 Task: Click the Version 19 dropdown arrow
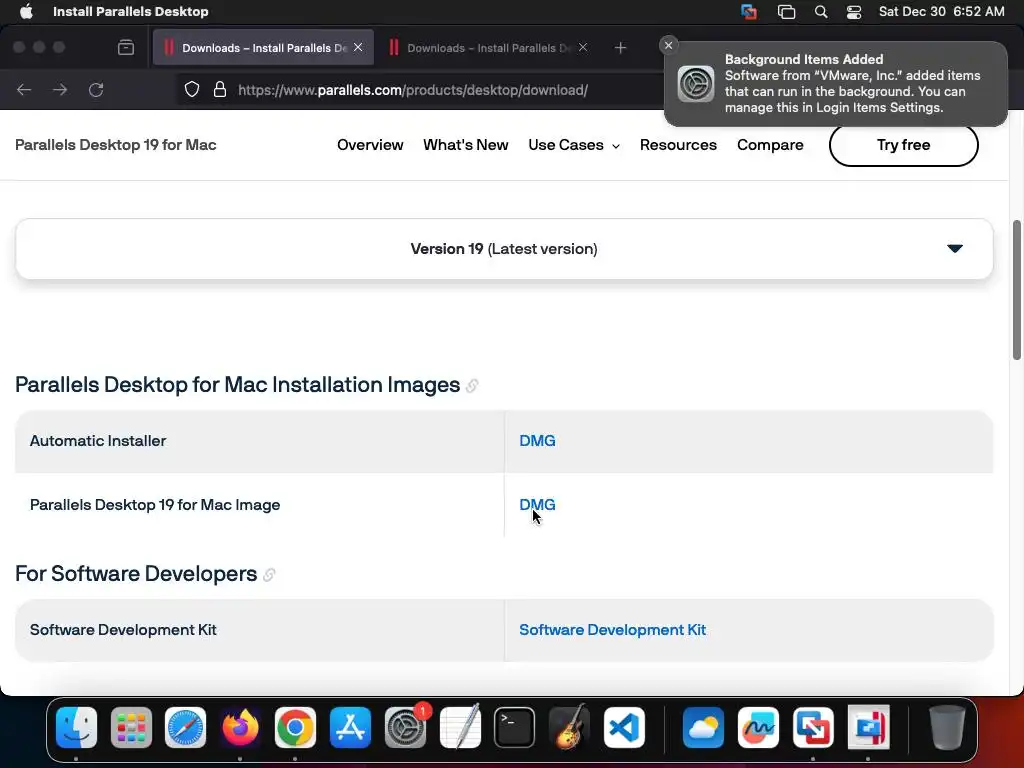[x=955, y=248]
